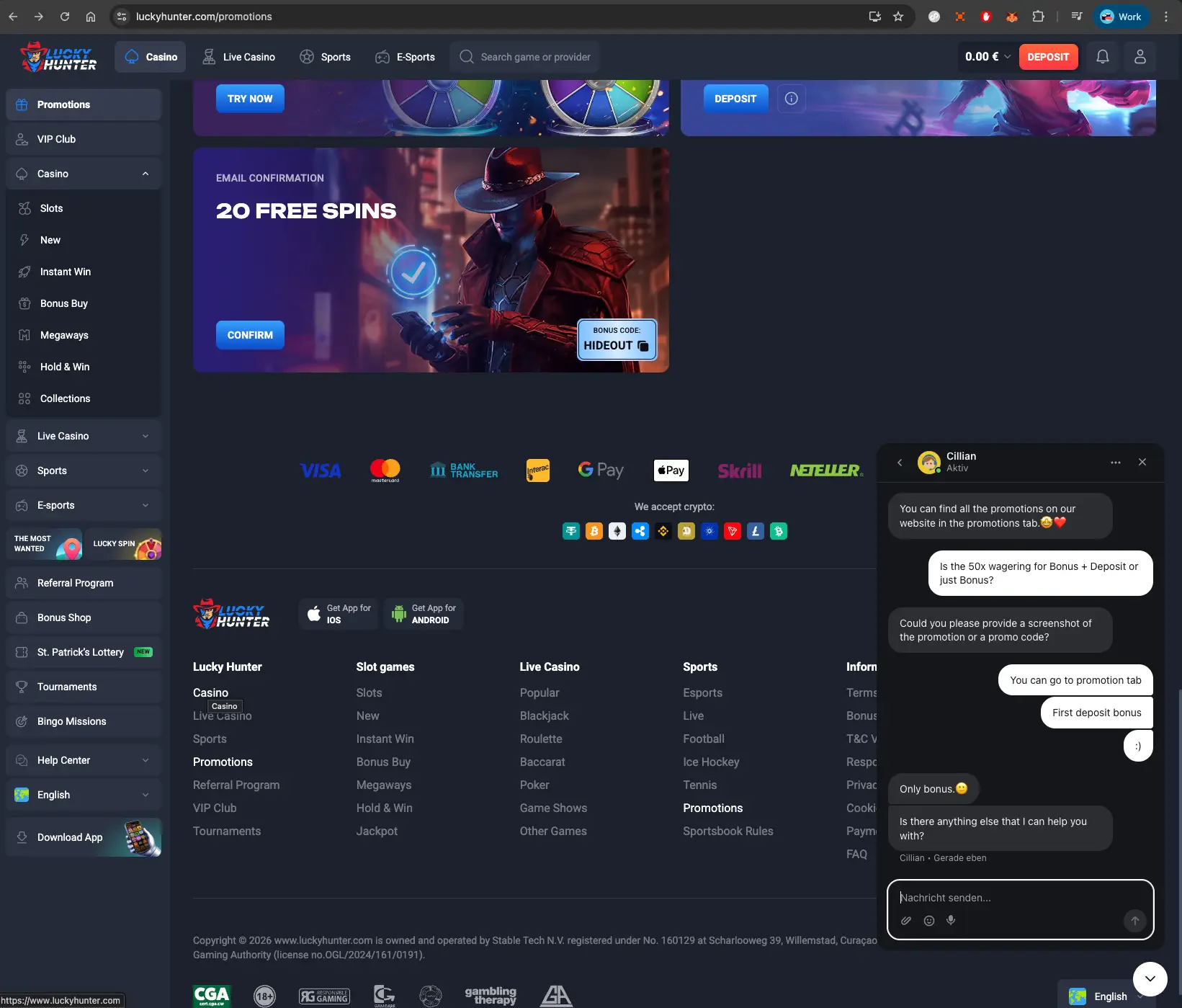Open The Most Wanted tile in sidebar

pyautogui.click(x=45, y=544)
